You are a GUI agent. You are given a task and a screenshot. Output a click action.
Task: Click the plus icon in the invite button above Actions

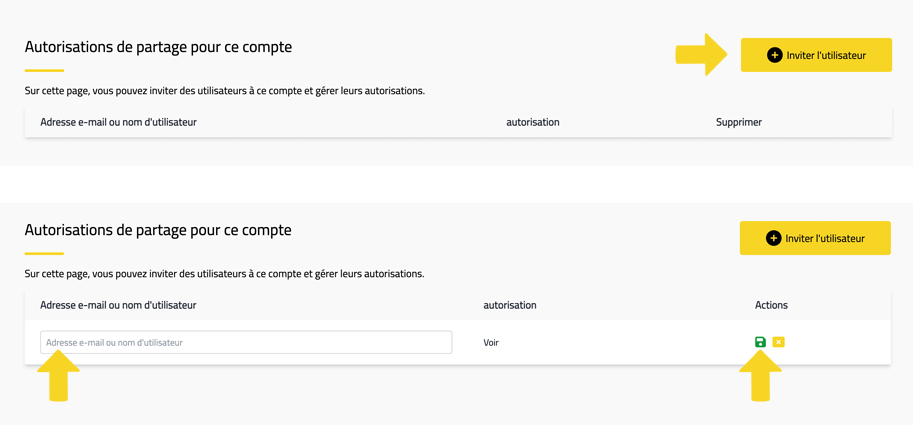pos(773,238)
